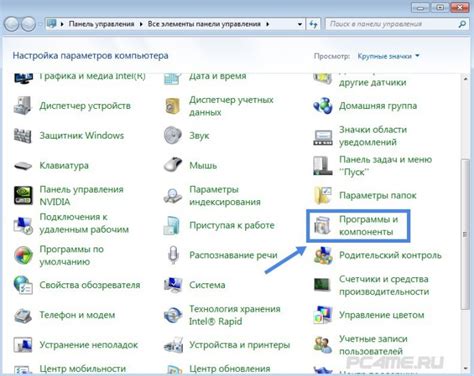Open the Панель задач и меню Пуск icon
474x376 pixels.
[x=323, y=165]
